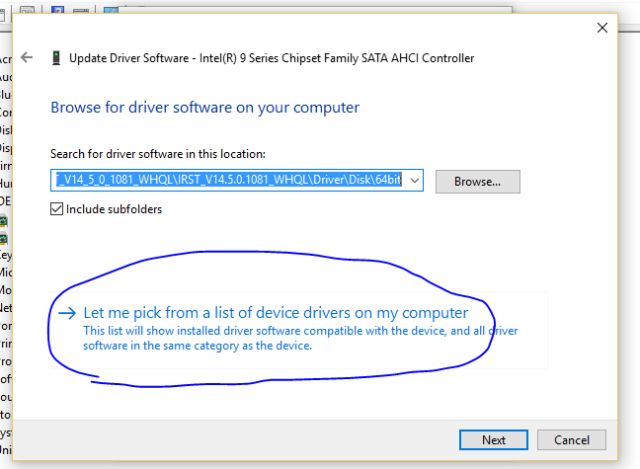The height and width of the screenshot is (469, 640).
Task: Click the toolbar icon right of blue help icon
Action: [82, 11]
